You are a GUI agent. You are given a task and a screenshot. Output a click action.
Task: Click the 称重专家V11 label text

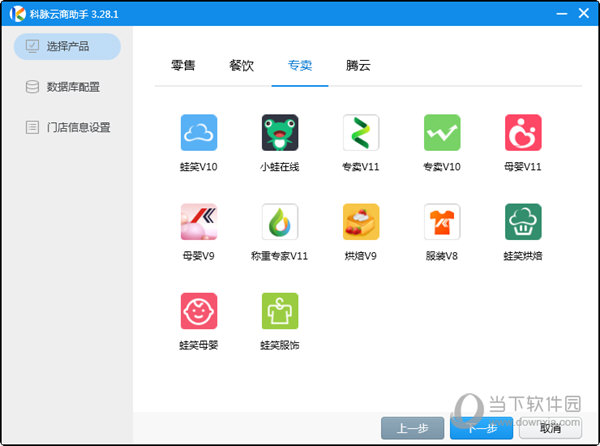click(279, 256)
